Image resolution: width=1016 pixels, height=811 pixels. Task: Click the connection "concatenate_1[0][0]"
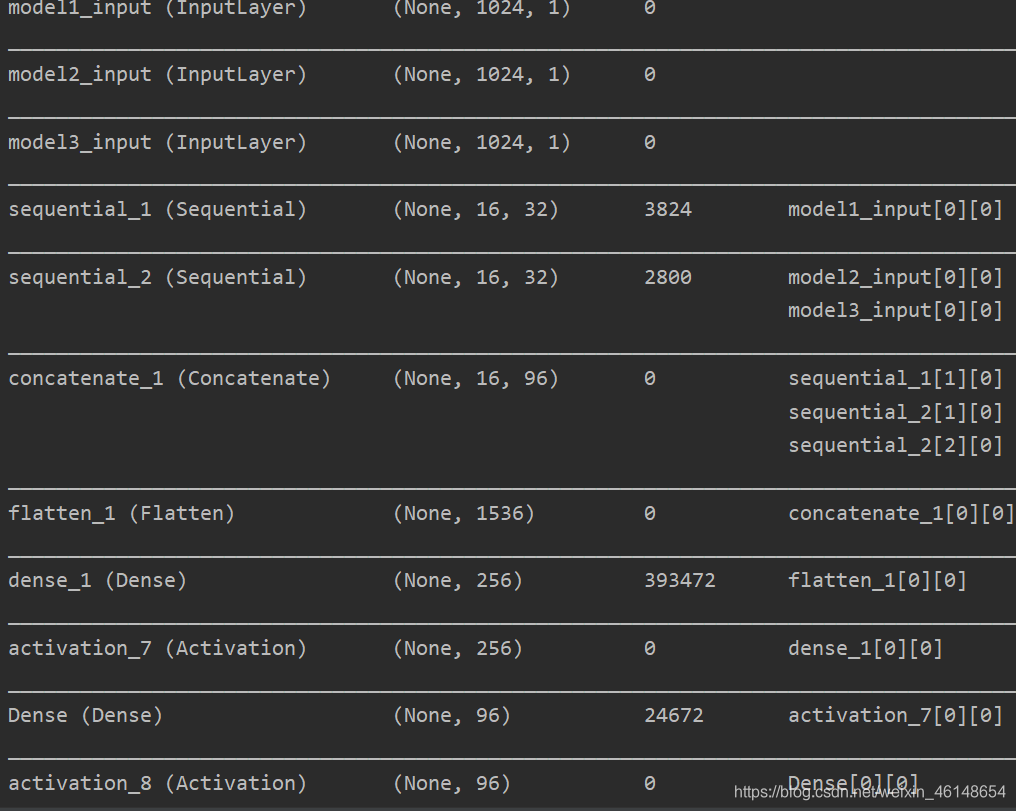point(901,514)
